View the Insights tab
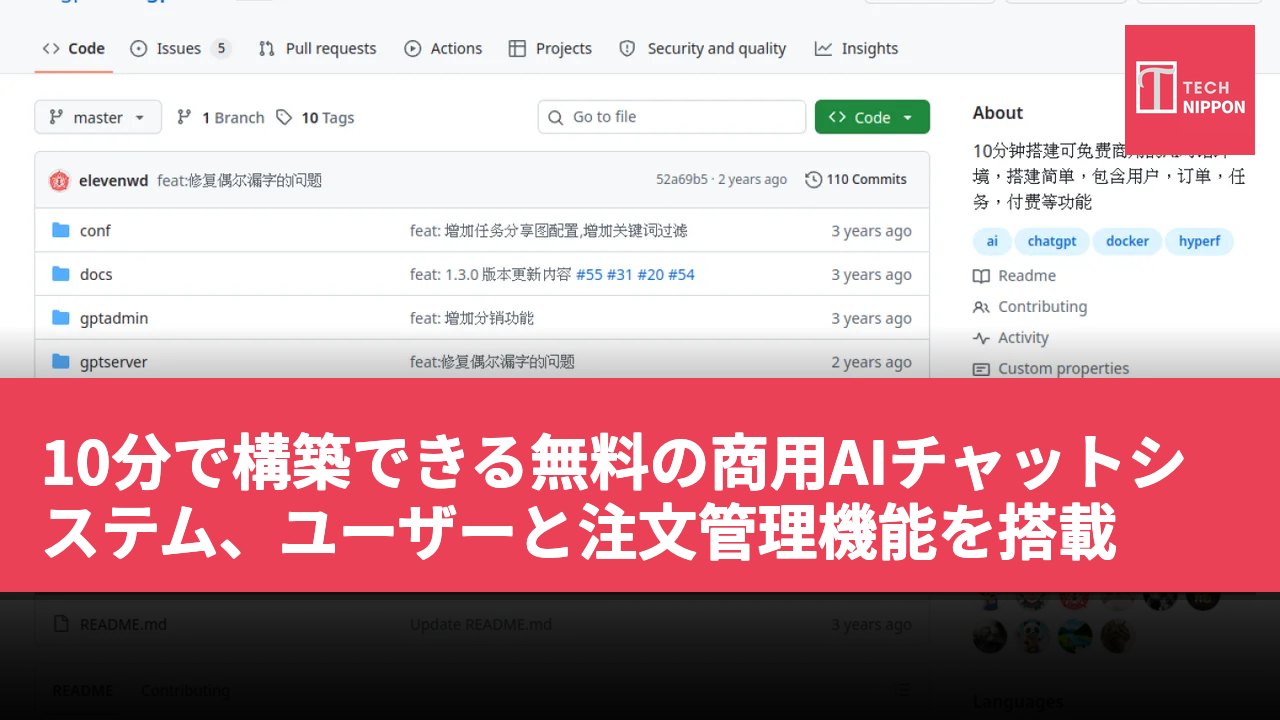Viewport: 1280px width, 720px height. (x=856, y=48)
